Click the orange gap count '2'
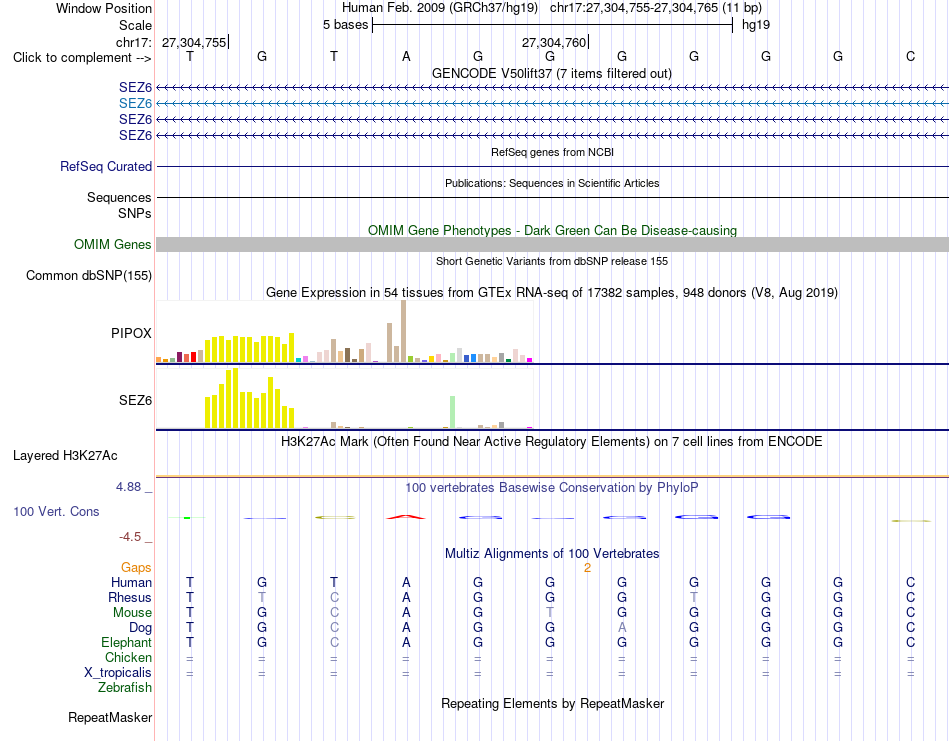This screenshot has height=741, width=950. [587, 568]
